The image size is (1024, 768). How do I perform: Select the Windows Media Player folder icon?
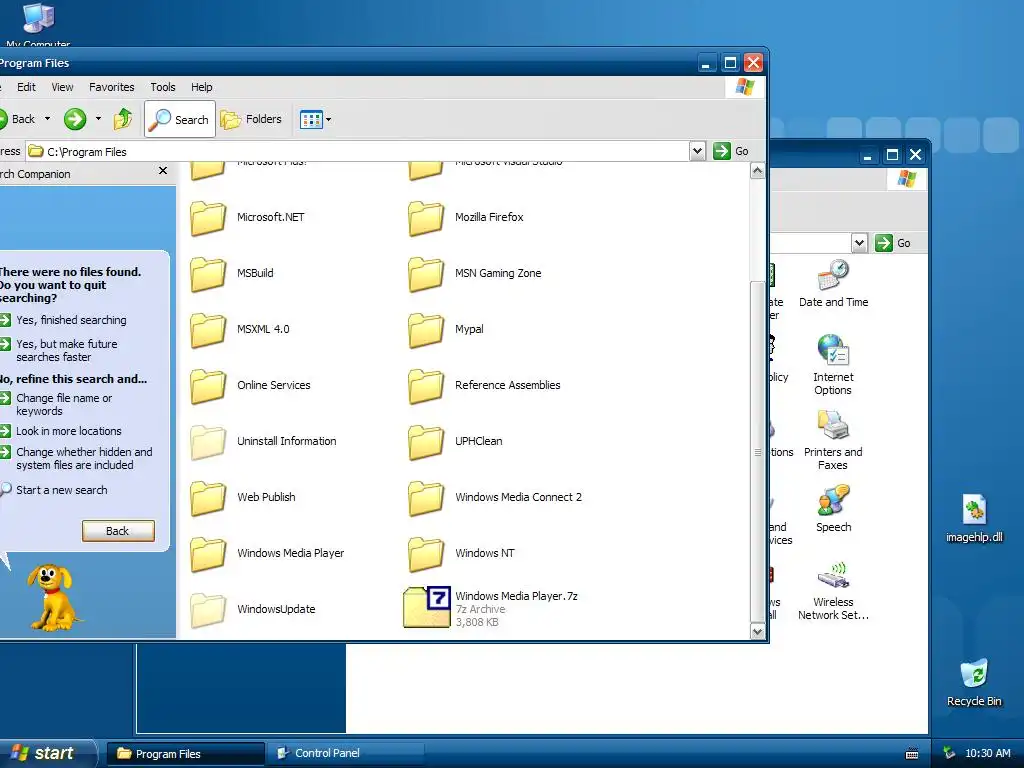pyautogui.click(x=208, y=554)
